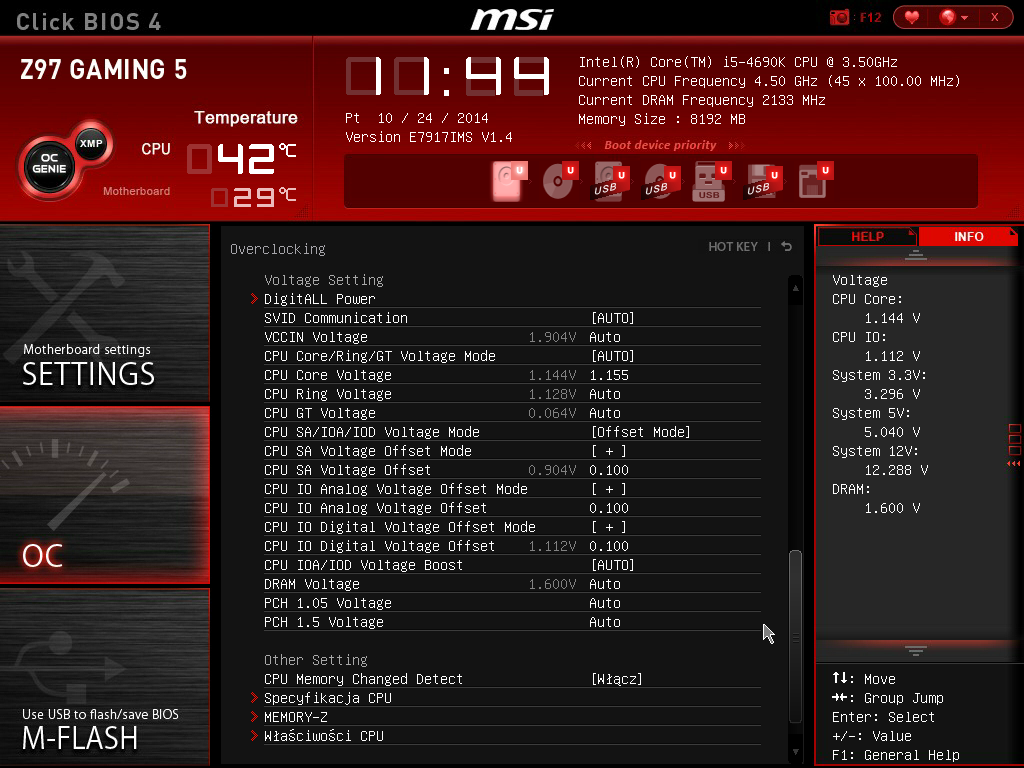Click the info panel bottom handle
This screenshot has width=1024, height=768.
(x=916, y=650)
